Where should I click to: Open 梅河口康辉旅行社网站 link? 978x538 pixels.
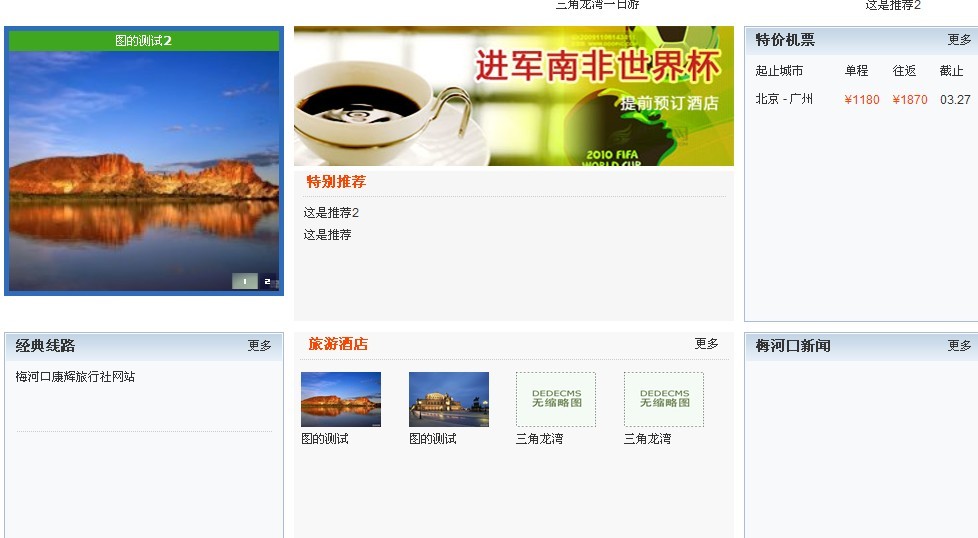75,377
